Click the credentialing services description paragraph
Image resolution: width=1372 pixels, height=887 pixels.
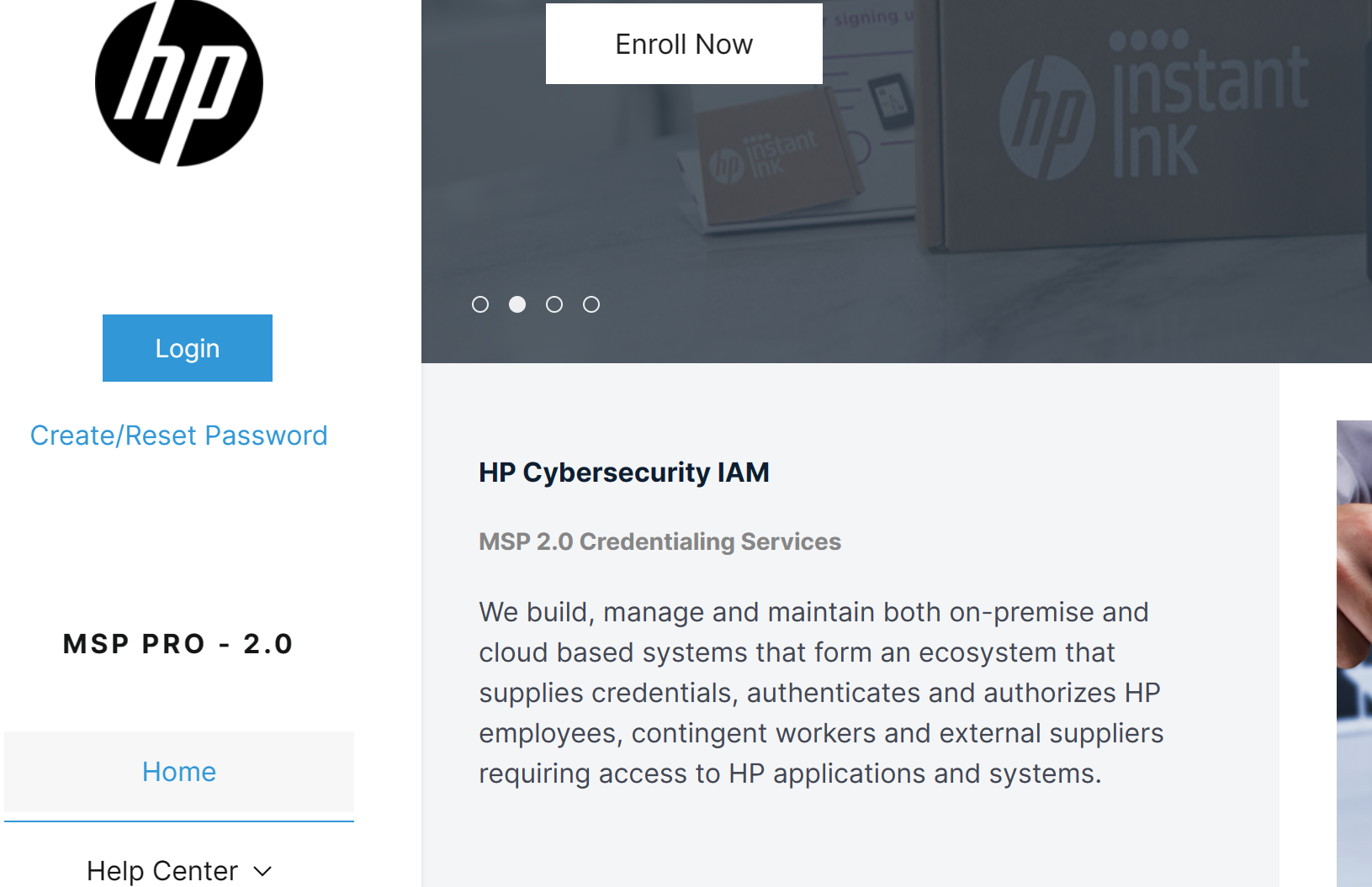(820, 693)
